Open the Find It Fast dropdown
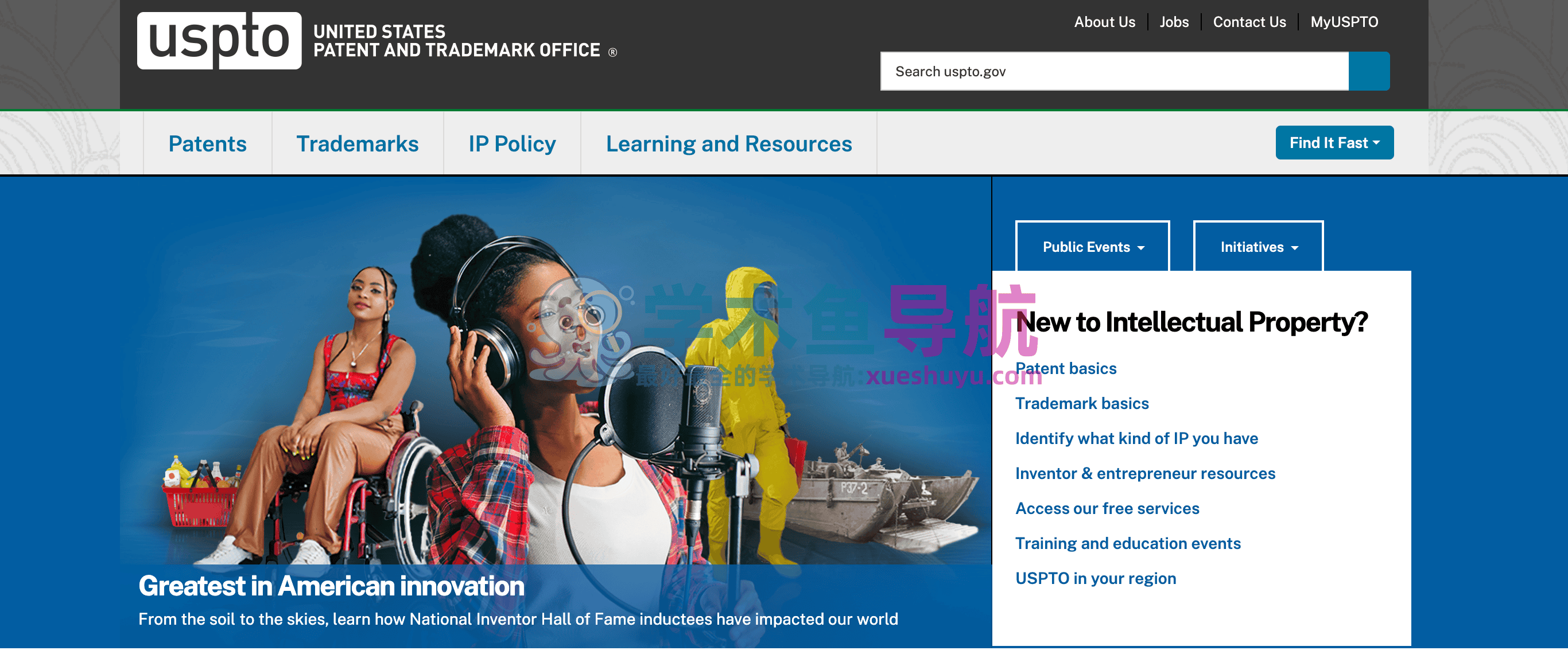The height and width of the screenshot is (662, 1568). 1334,142
